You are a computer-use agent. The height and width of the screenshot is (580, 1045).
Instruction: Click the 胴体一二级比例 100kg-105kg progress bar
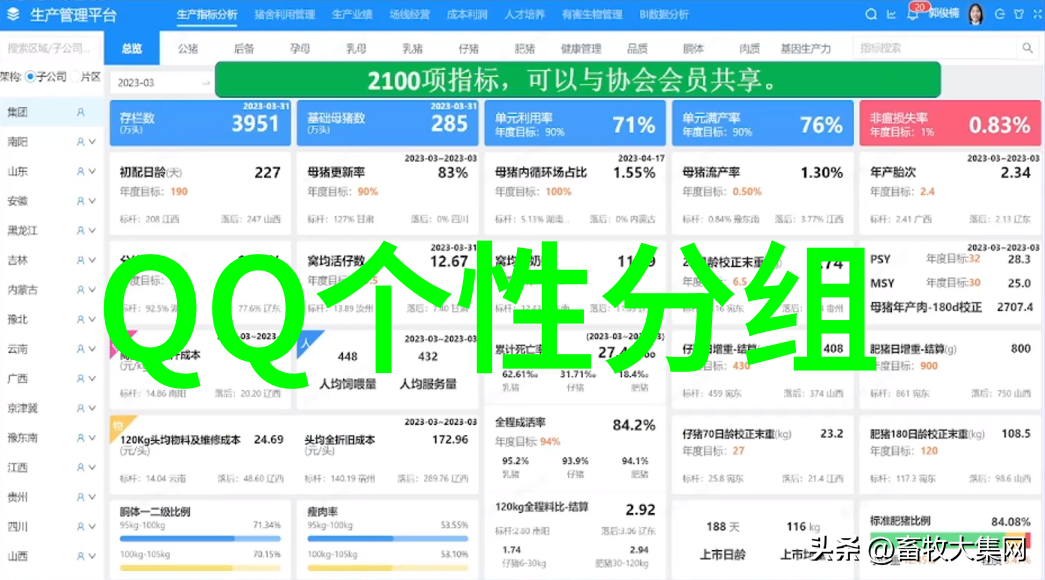[x=200, y=568]
